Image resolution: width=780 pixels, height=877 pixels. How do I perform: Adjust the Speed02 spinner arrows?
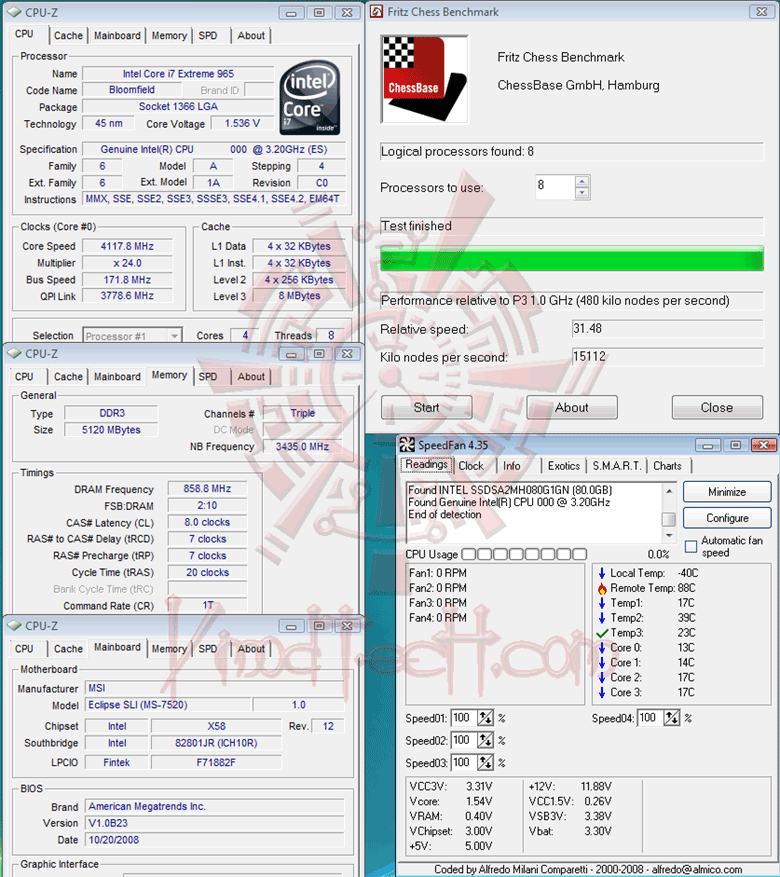tap(485, 740)
